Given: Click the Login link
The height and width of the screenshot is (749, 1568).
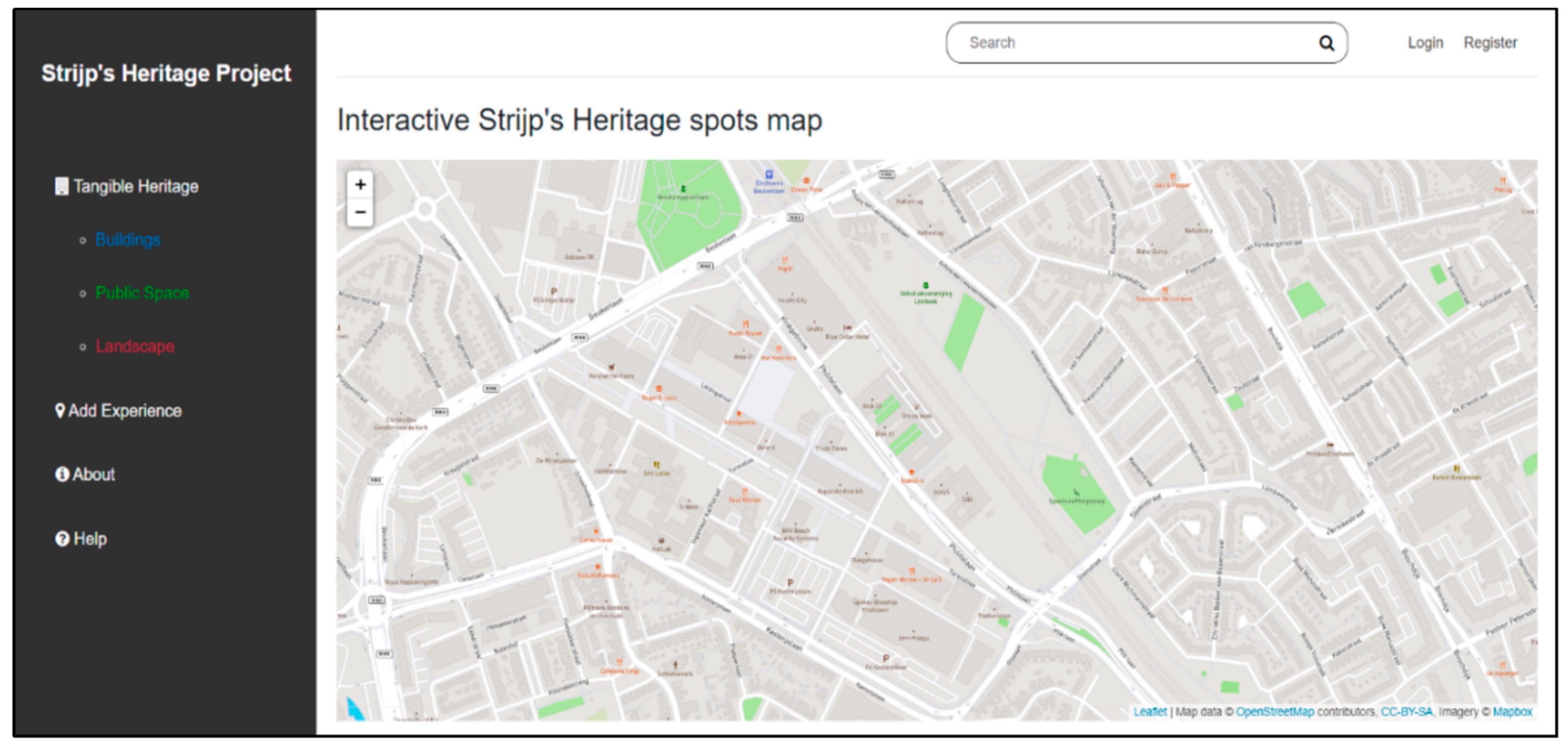Looking at the screenshot, I should coord(1425,42).
